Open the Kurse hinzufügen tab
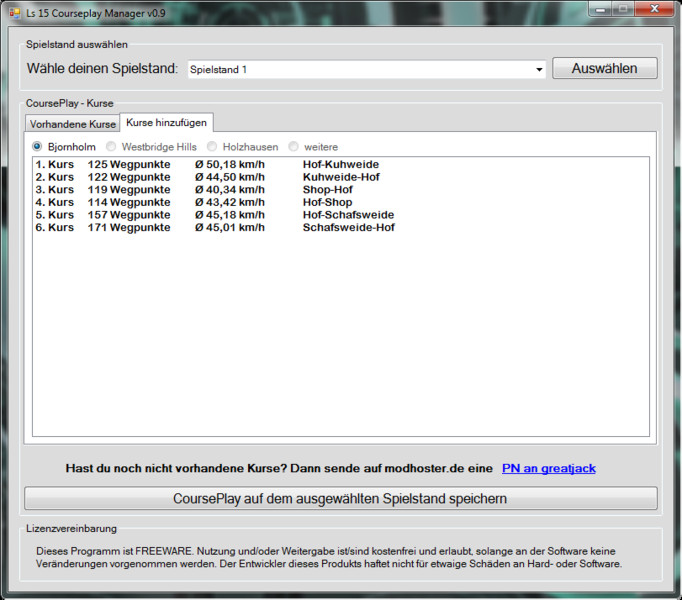Screen dimensions: 682x600 click(166, 123)
